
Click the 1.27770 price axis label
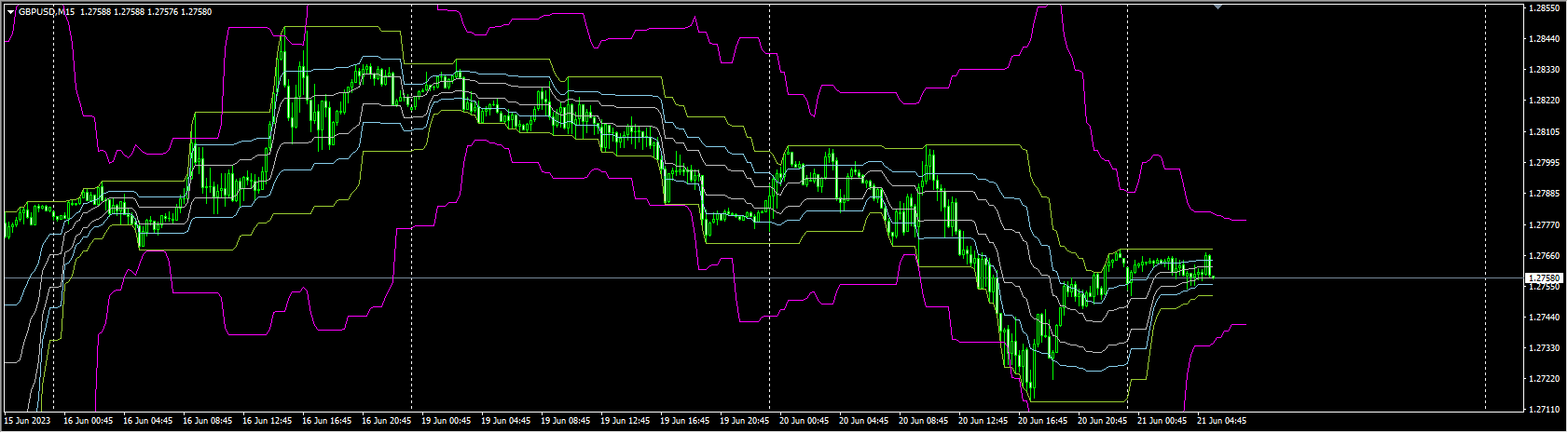click(1544, 224)
